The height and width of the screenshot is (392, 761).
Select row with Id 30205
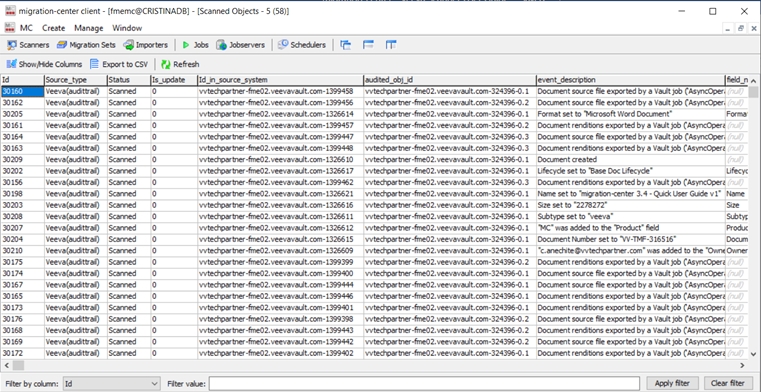tap(22, 114)
